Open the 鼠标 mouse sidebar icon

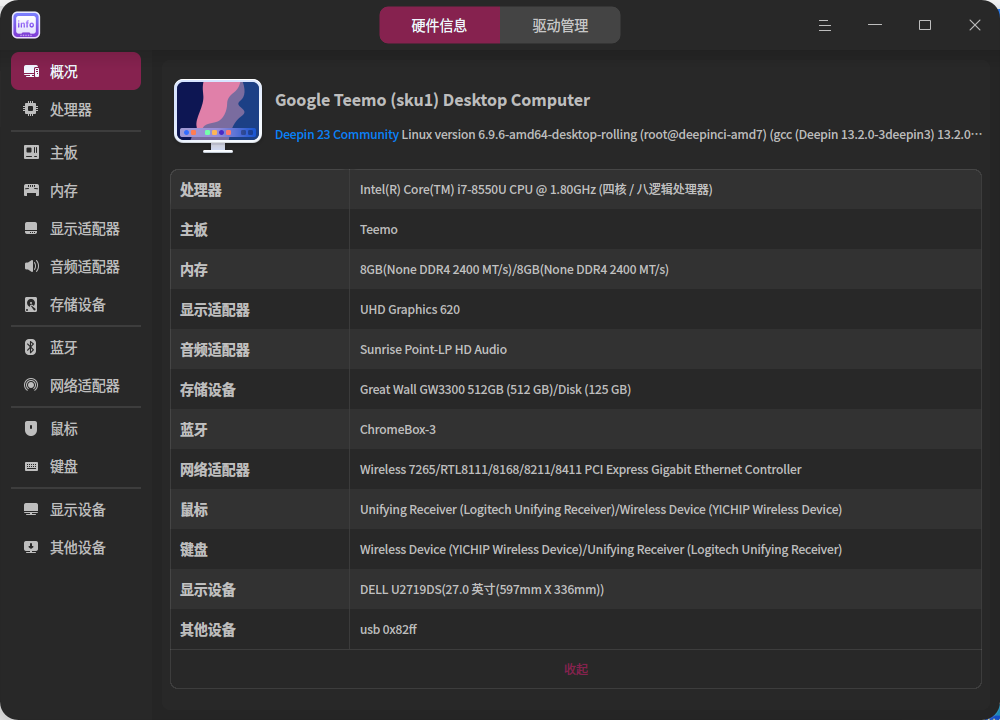(31, 428)
